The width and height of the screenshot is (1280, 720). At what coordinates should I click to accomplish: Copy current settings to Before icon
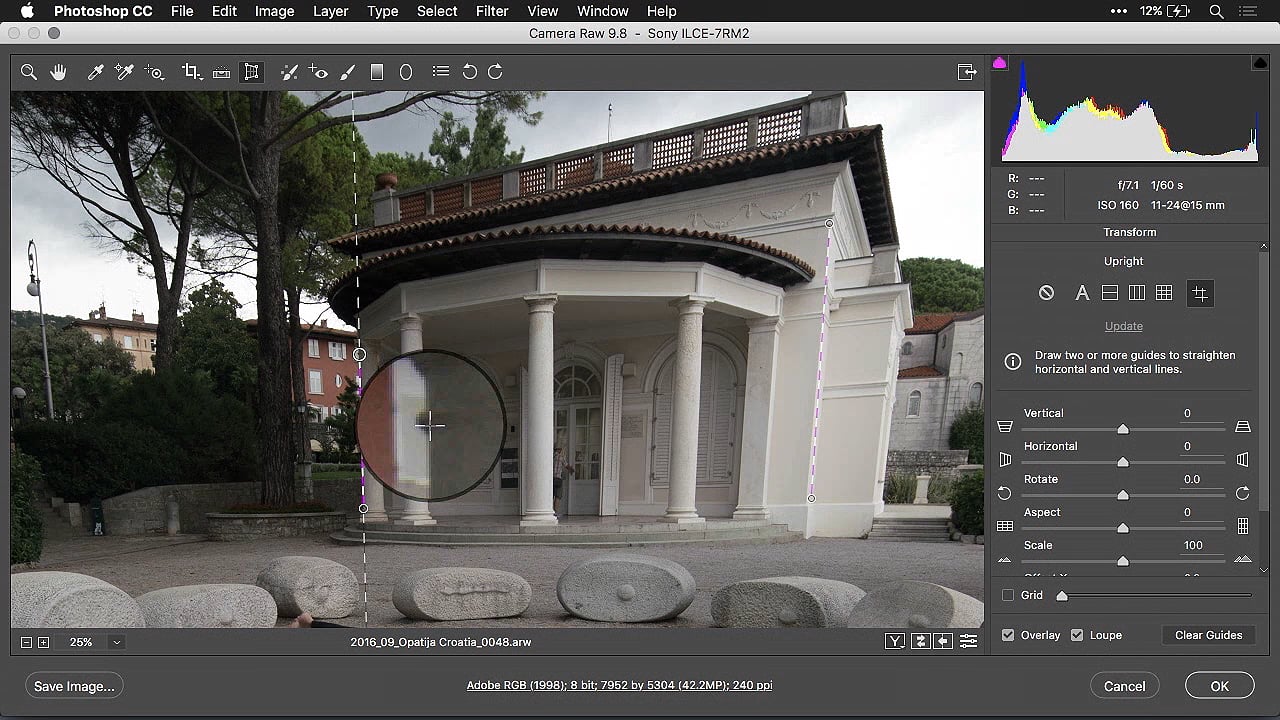943,642
